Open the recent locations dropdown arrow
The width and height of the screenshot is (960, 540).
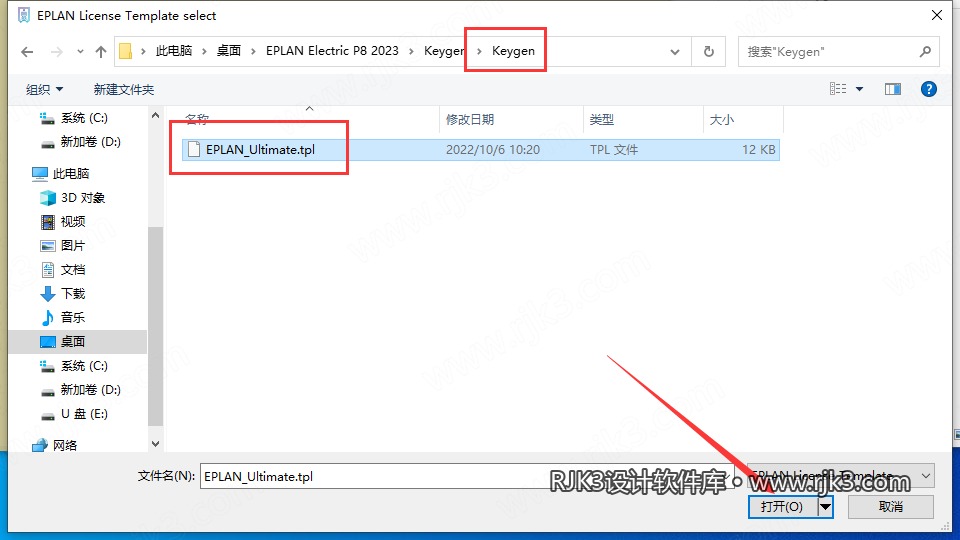(x=80, y=52)
